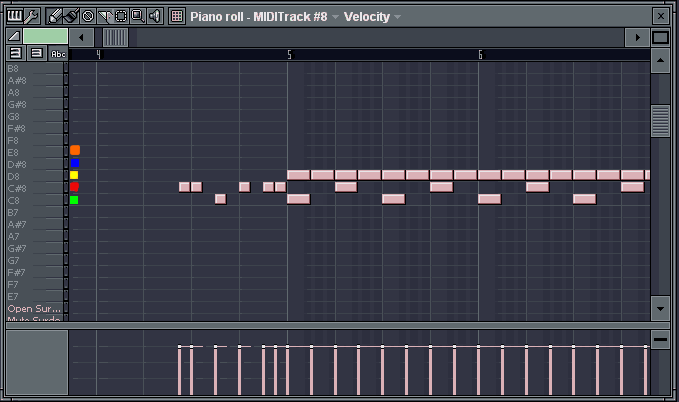The width and height of the screenshot is (679, 402).
Task: Click the G#8 key label
Action: point(17,104)
